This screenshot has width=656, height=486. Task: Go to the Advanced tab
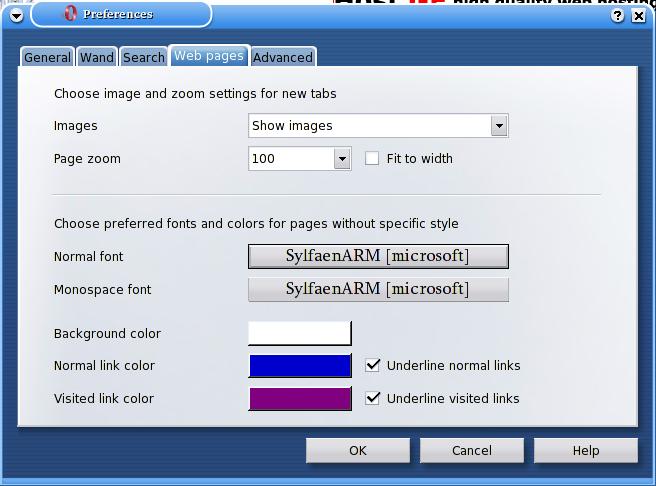click(283, 57)
